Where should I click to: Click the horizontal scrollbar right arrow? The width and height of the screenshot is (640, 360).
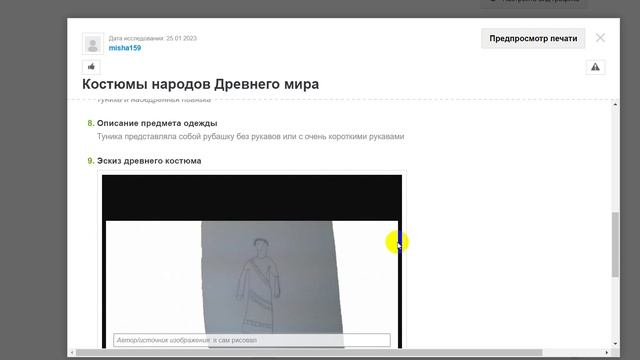(x=607, y=352)
